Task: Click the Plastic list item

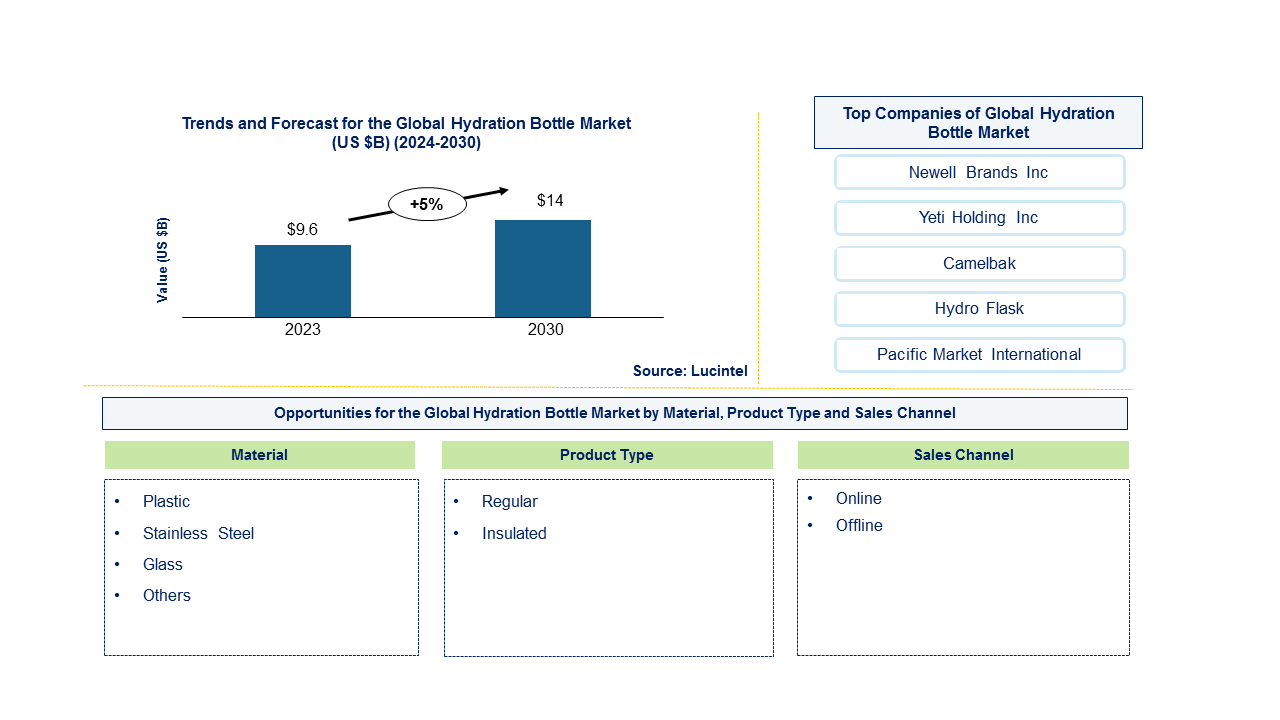Action: (166, 502)
